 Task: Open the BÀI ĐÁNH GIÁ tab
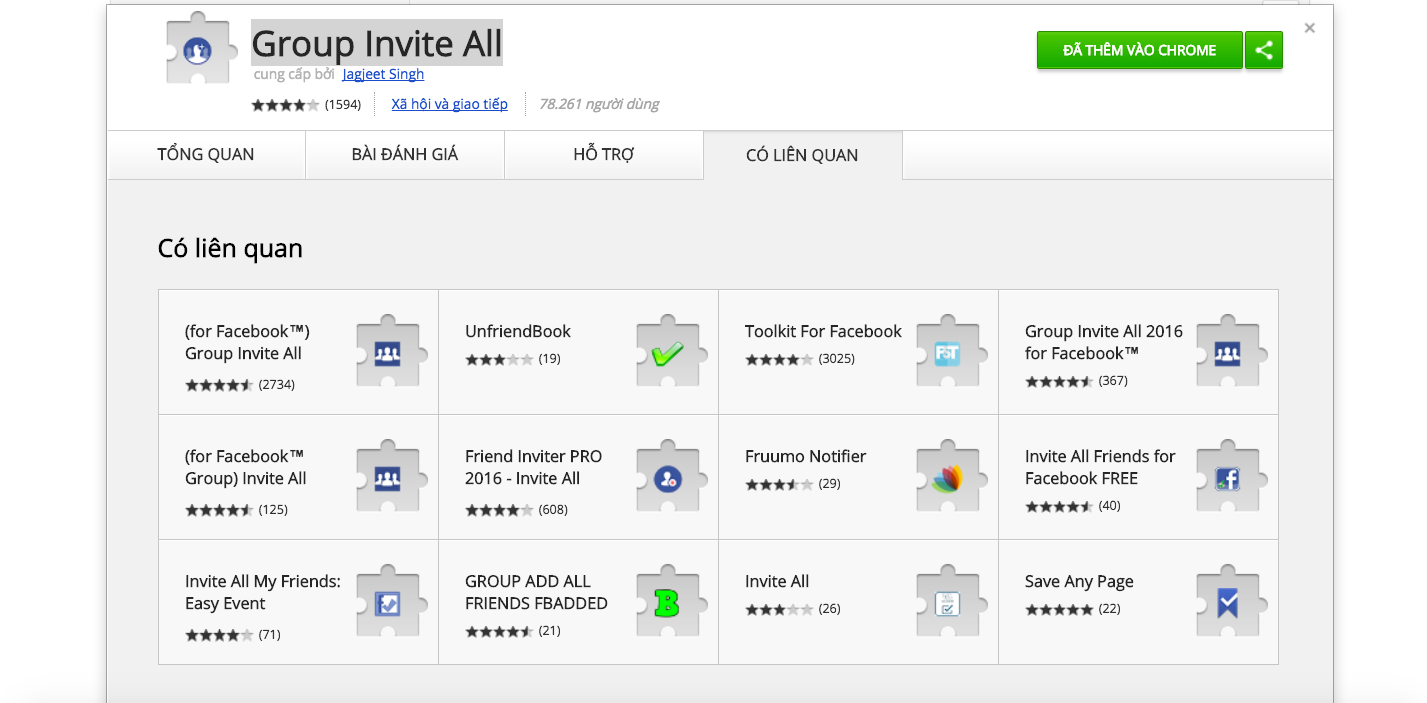click(x=405, y=155)
